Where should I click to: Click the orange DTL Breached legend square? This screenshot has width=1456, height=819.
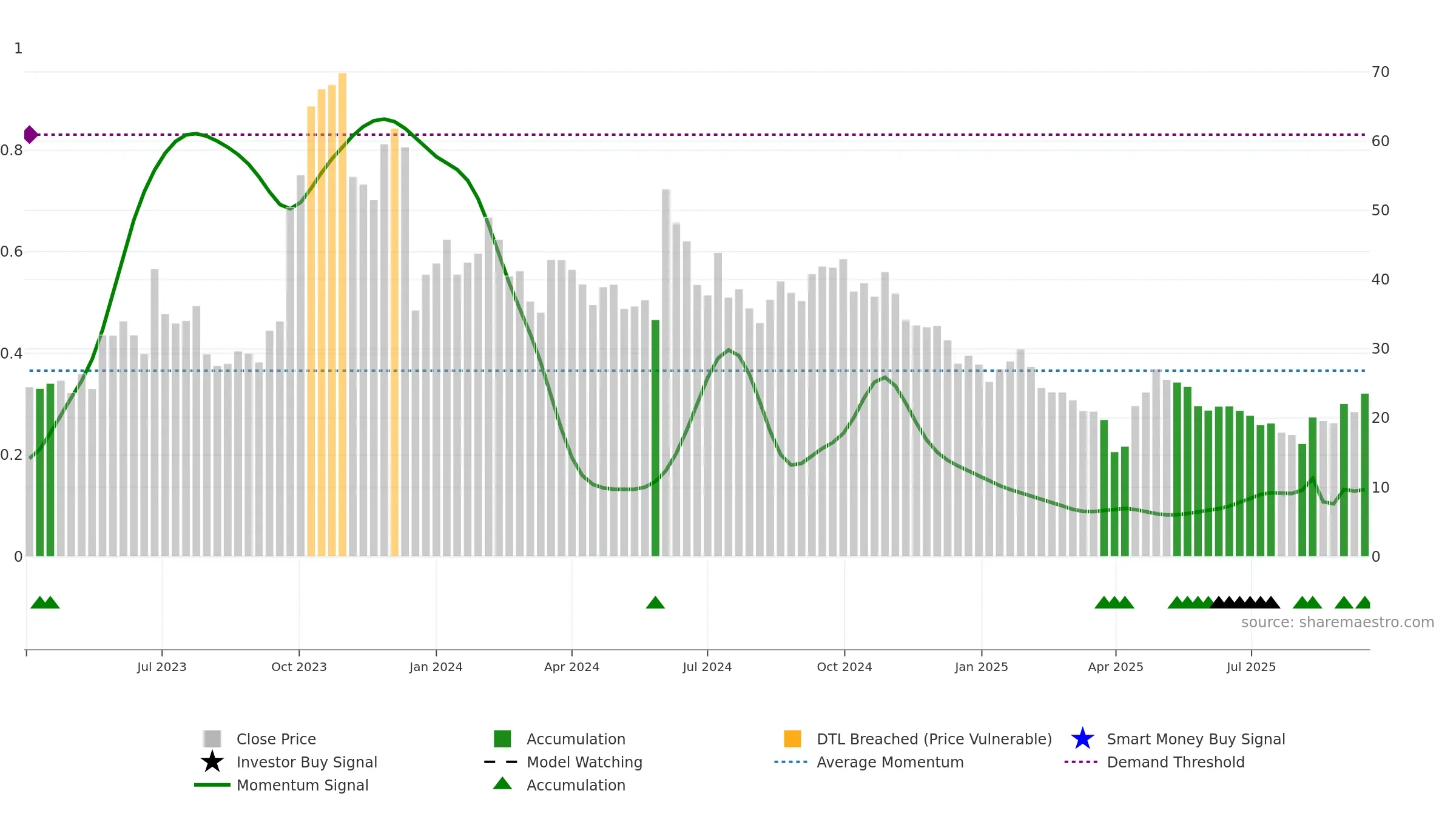pyautogui.click(x=792, y=739)
